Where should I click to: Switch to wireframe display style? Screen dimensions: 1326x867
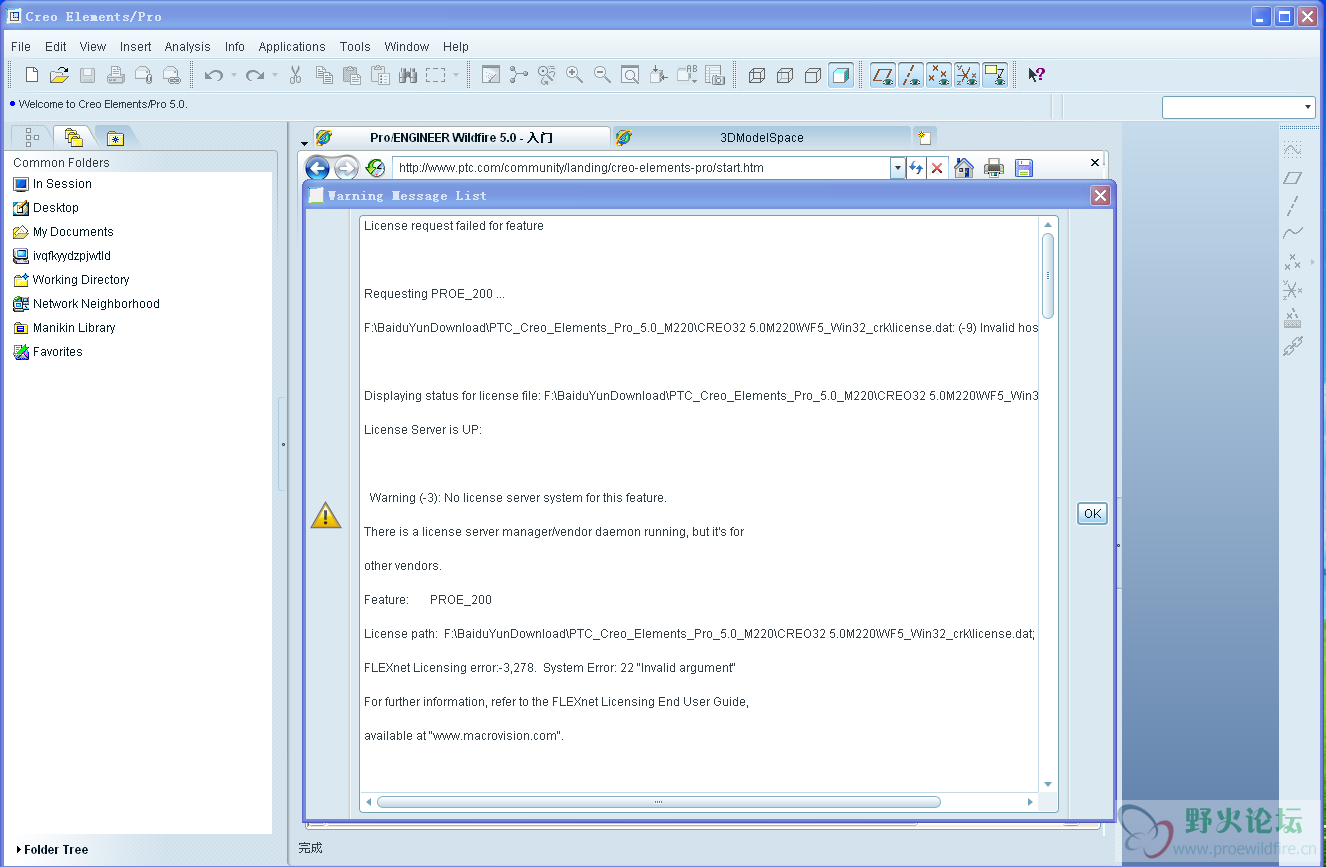tap(757, 75)
